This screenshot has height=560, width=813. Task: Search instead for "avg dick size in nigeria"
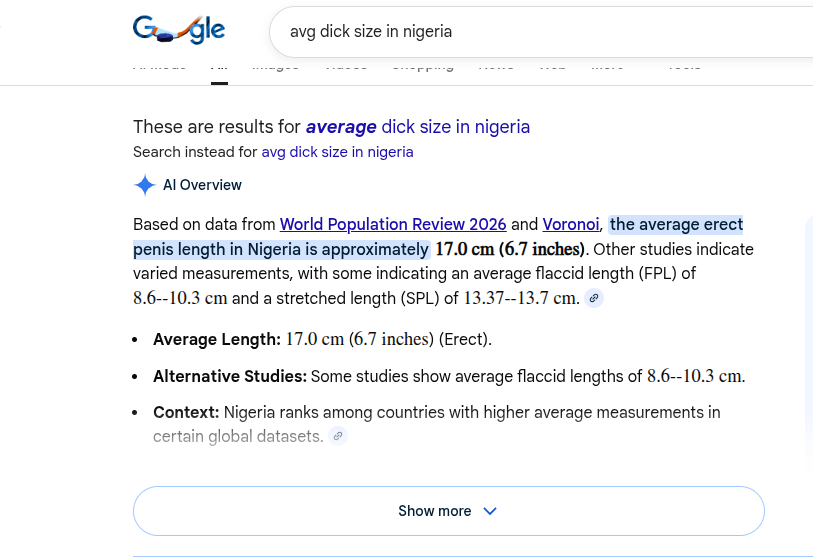[x=337, y=152]
